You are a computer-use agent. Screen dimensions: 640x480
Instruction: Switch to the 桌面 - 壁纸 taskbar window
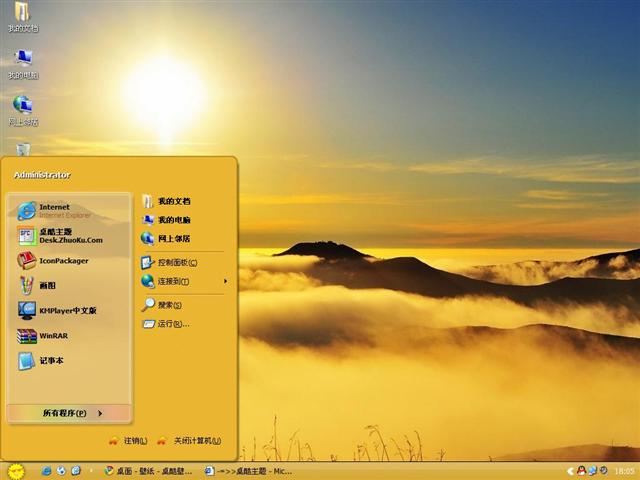coord(149,471)
